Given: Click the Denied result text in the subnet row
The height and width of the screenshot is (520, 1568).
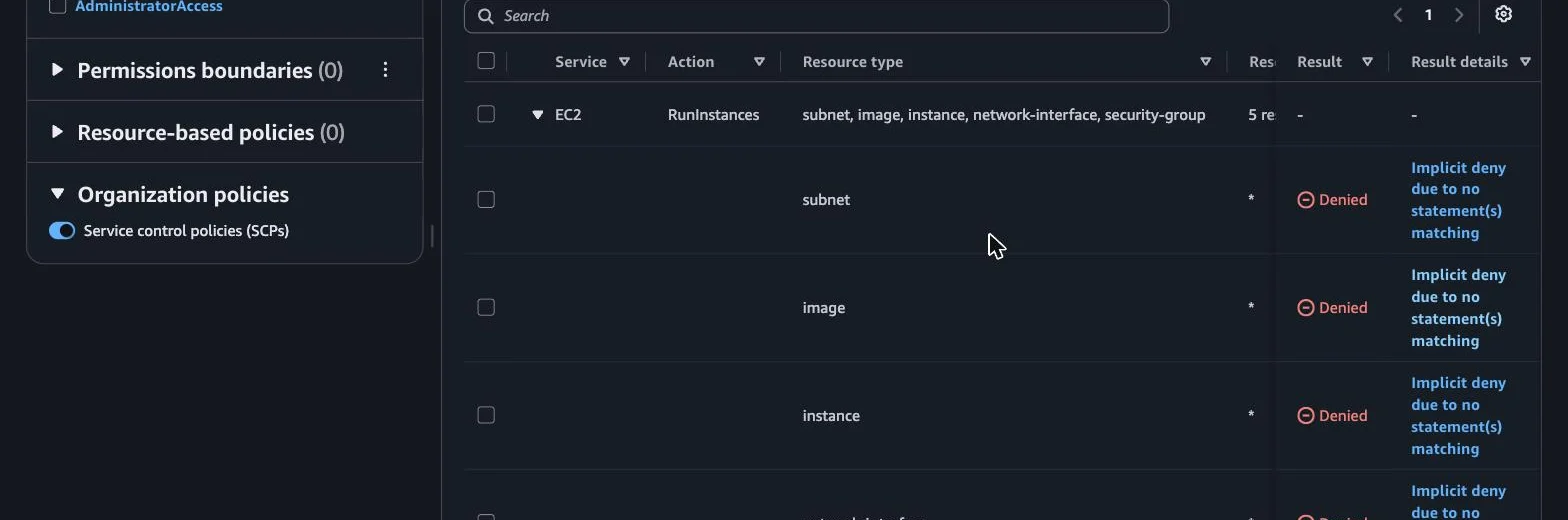Looking at the screenshot, I should pos(1343,200).
